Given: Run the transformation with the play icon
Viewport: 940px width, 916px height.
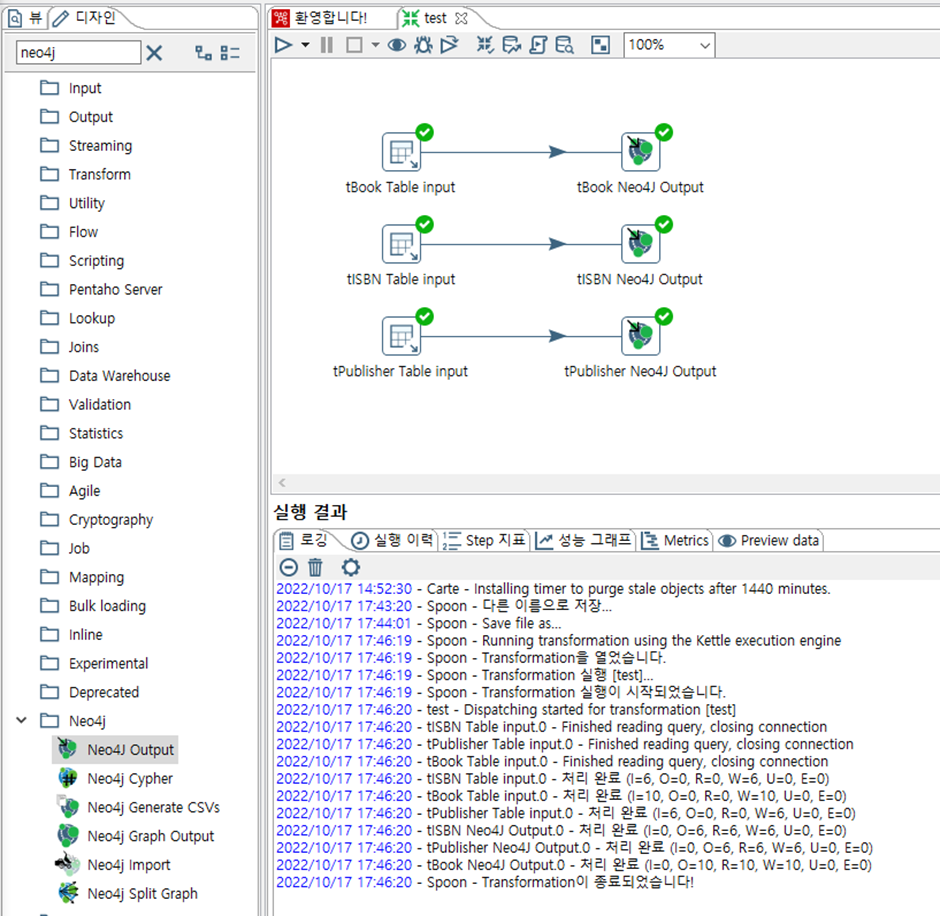Looking at the screenshot, I should pos(283,45).
